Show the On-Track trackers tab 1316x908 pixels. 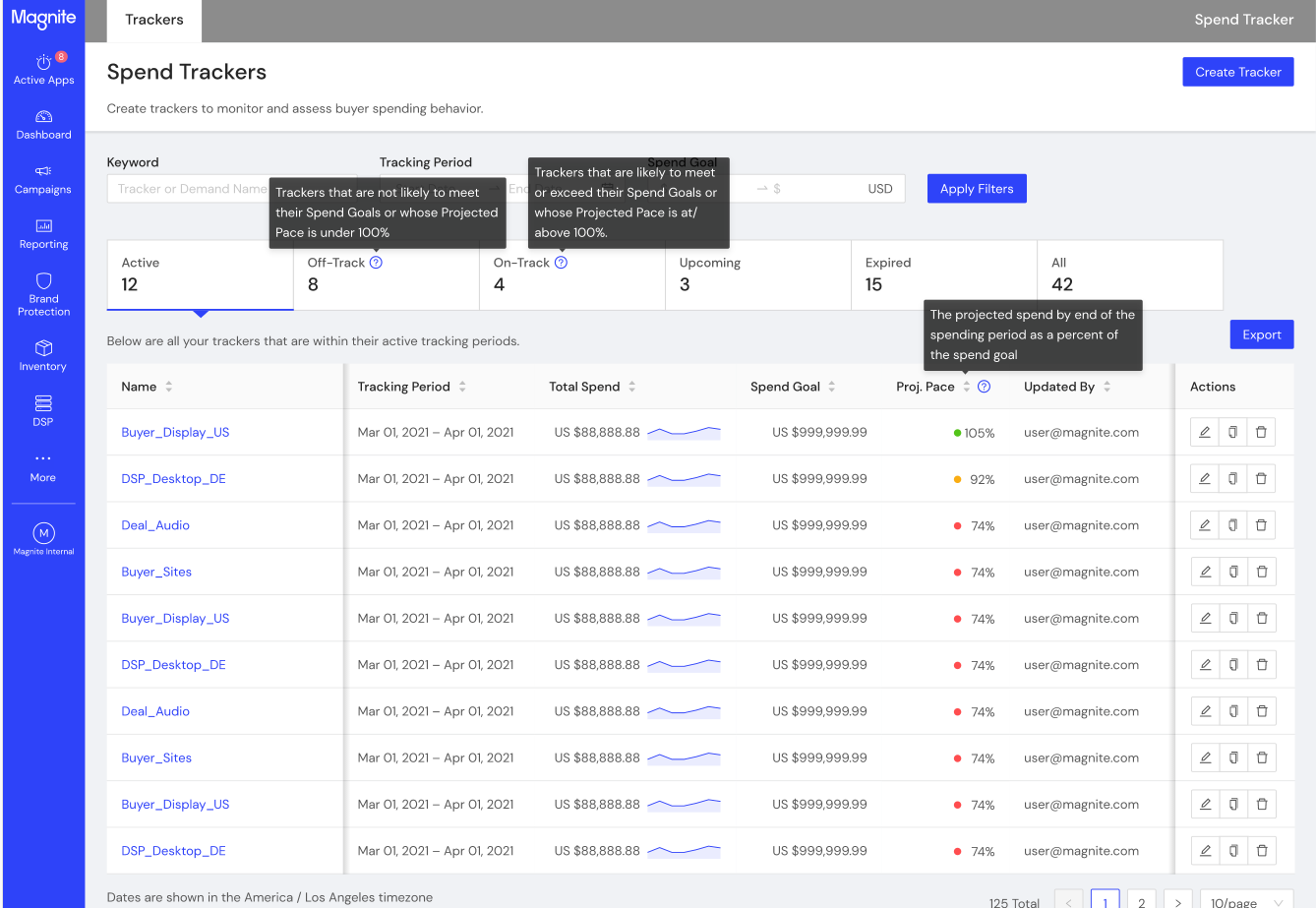click(572, 274)
